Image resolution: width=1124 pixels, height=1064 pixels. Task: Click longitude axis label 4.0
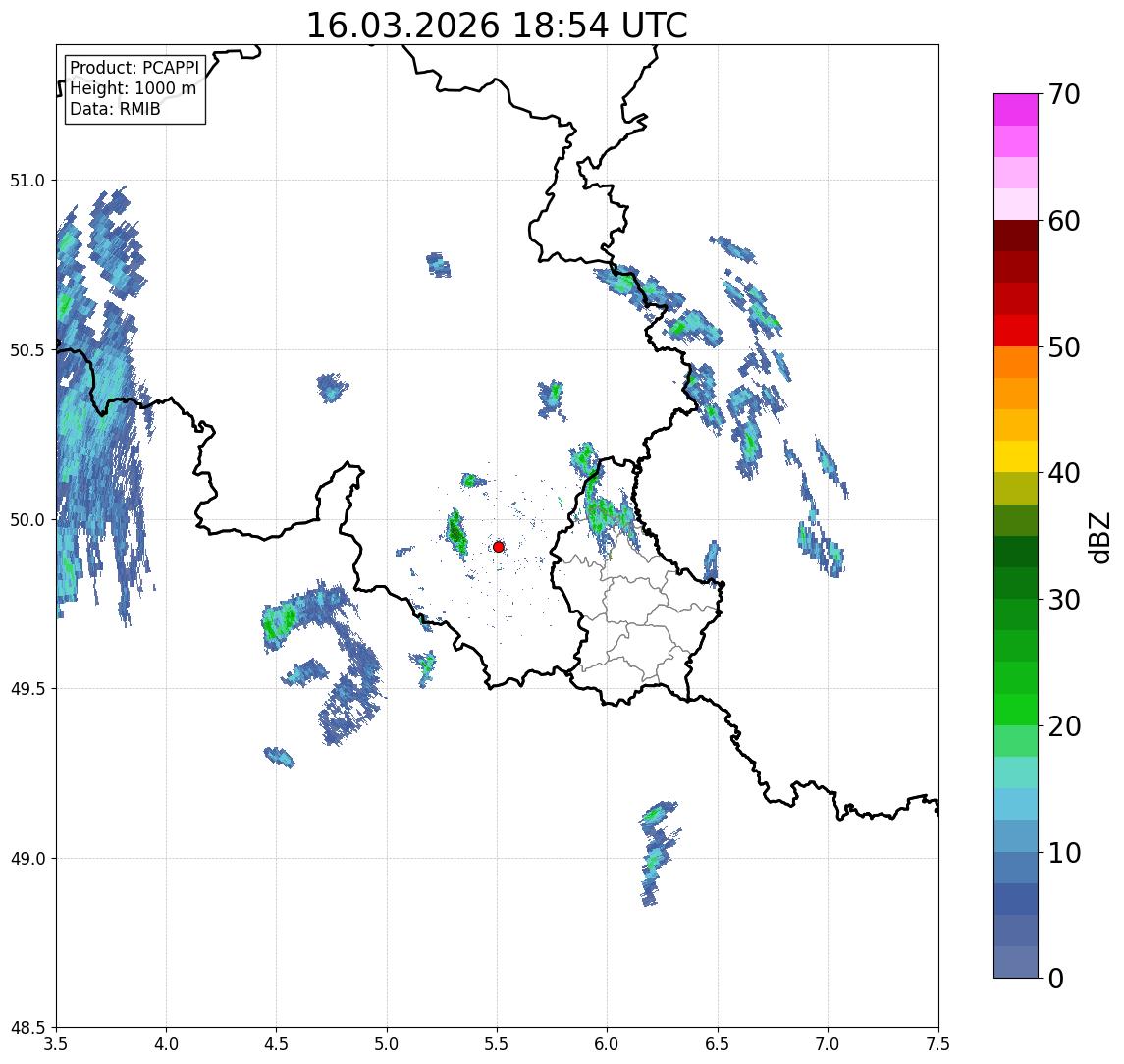166,1044
